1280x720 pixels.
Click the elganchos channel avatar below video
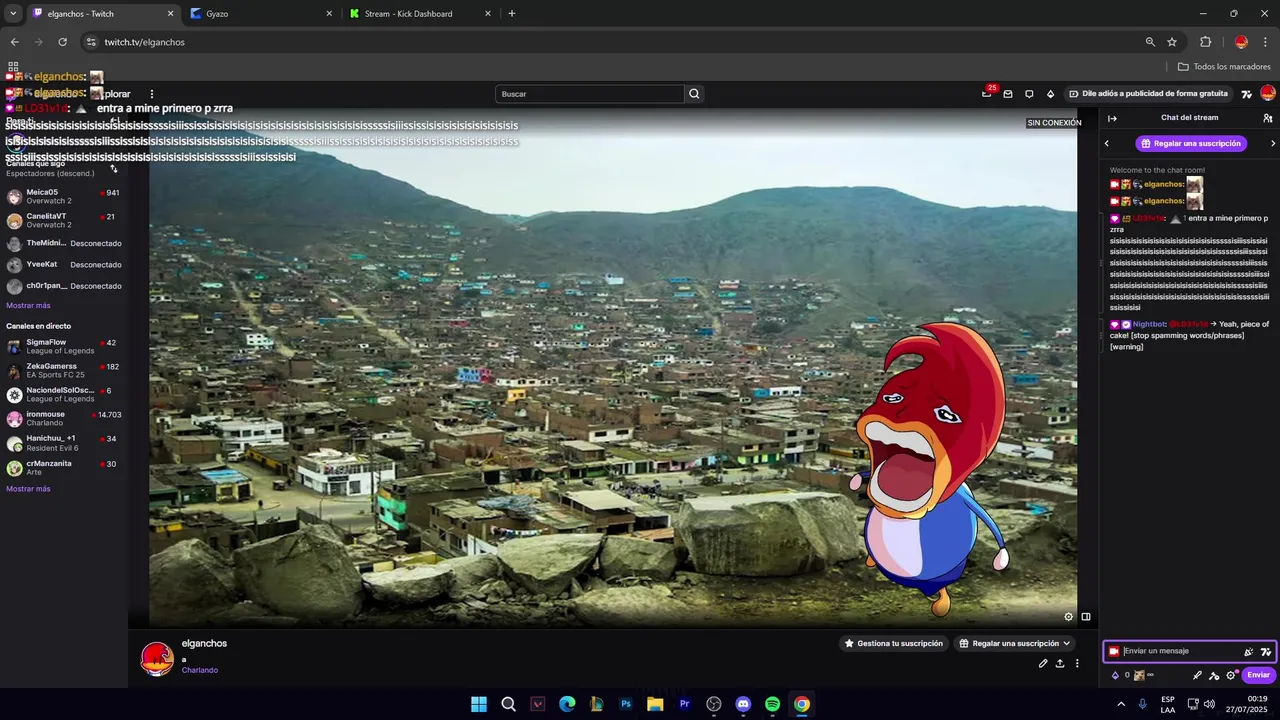157,659
